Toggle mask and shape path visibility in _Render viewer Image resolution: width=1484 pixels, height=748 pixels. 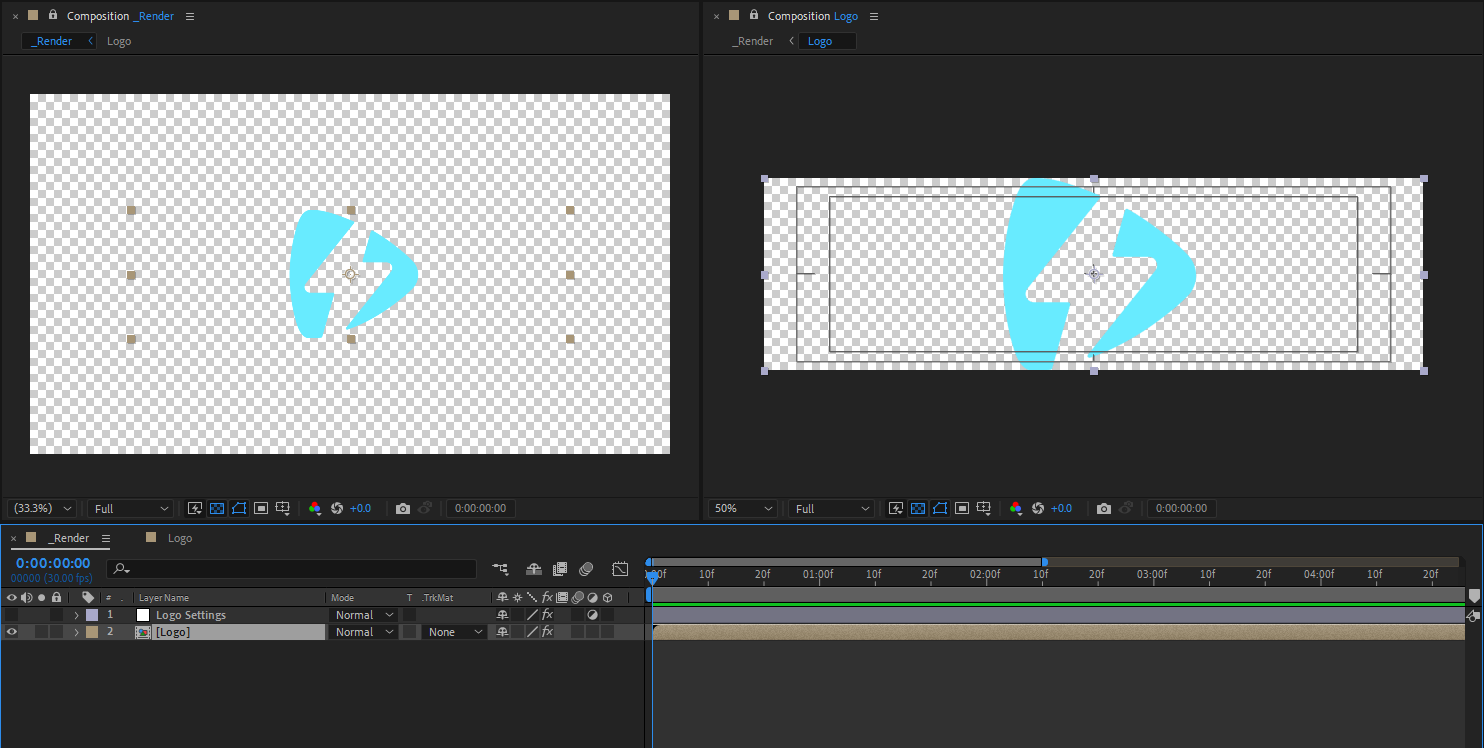(x=239, y=508)
